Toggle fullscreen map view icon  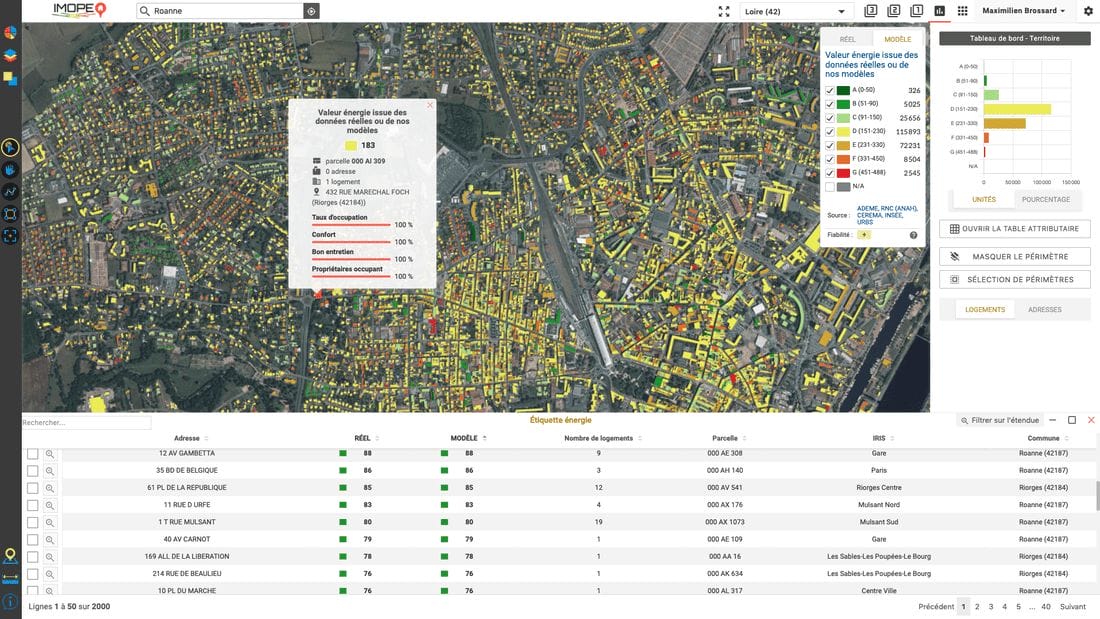click(x=724, y=11)
